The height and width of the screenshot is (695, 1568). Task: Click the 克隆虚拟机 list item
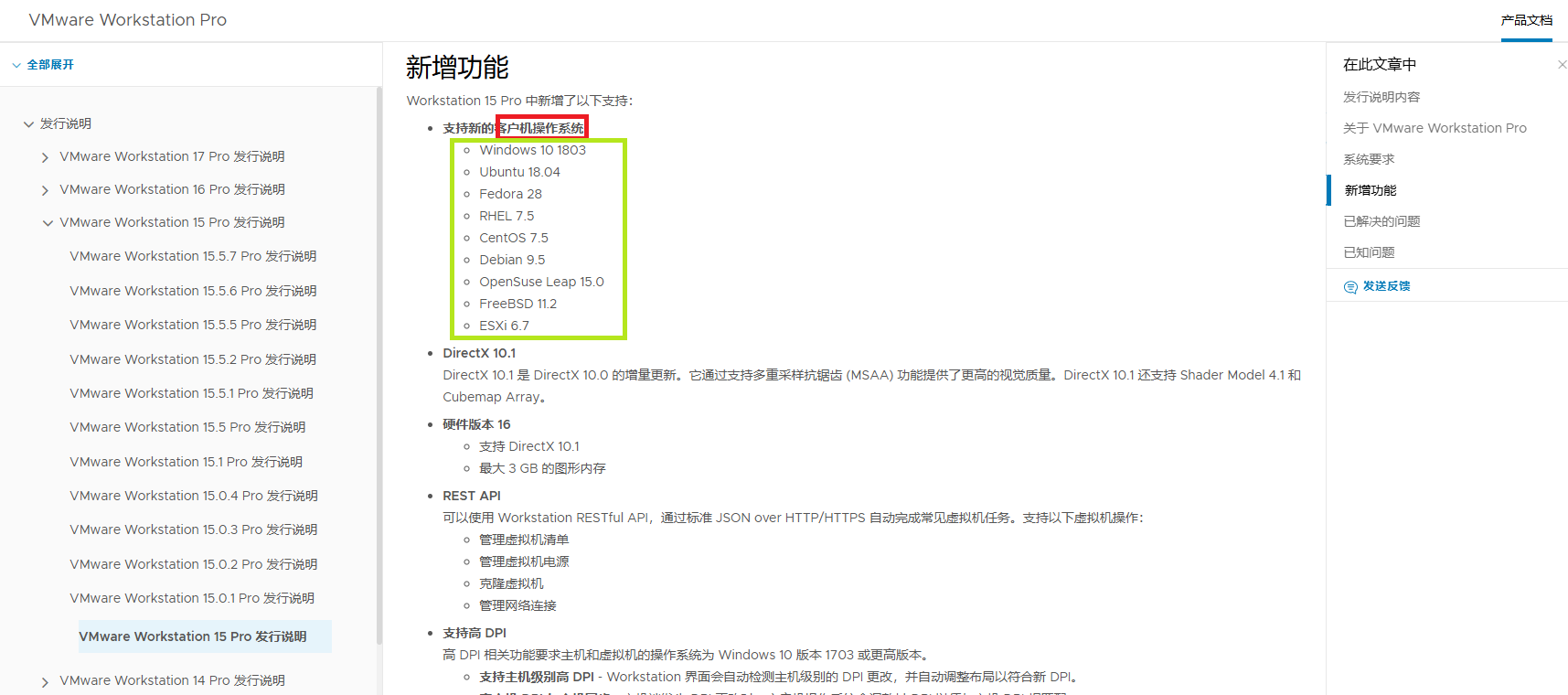click(x=511, y=583)
